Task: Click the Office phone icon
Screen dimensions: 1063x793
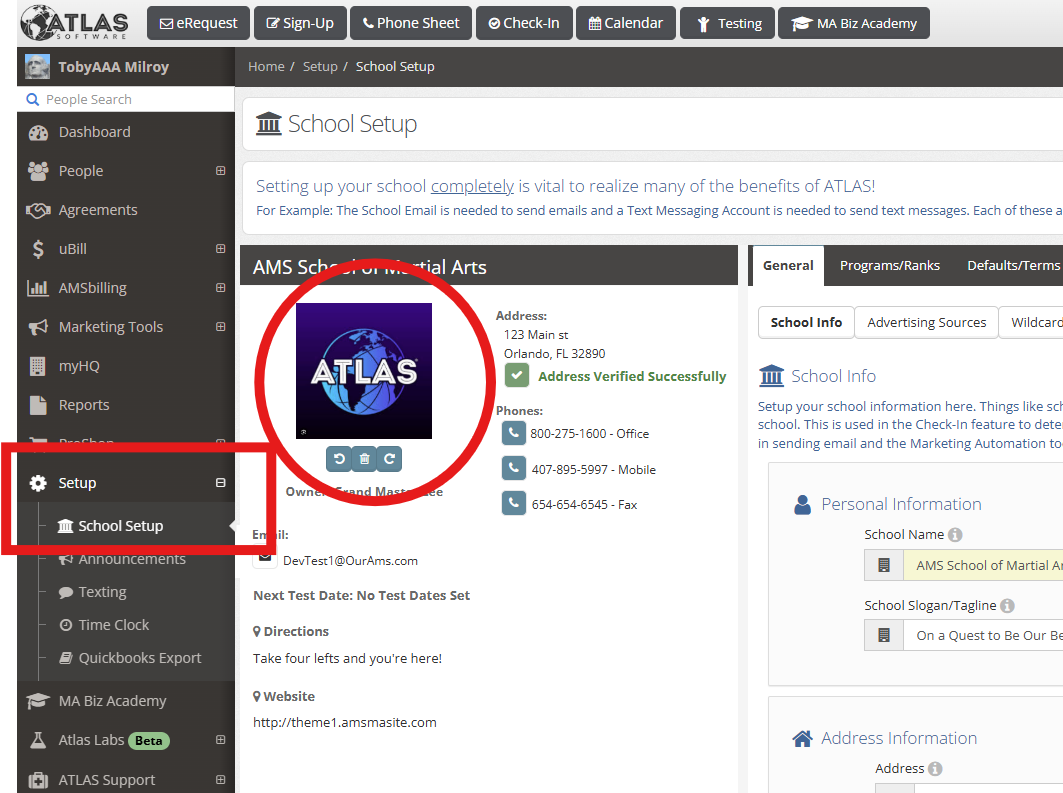Action: [514, 433]
